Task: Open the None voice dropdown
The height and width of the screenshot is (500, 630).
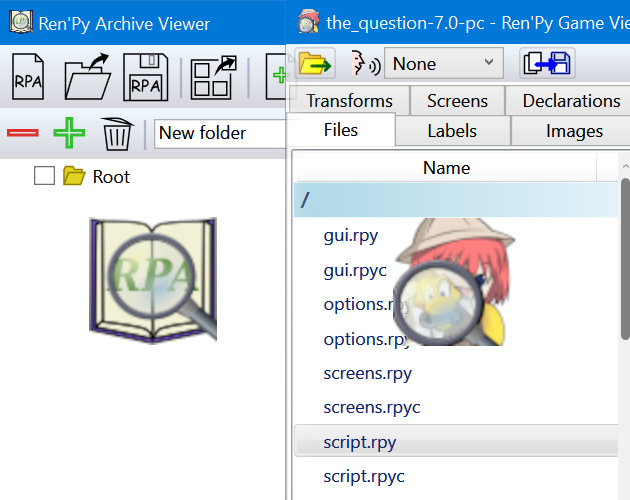Action: (444, 63)
